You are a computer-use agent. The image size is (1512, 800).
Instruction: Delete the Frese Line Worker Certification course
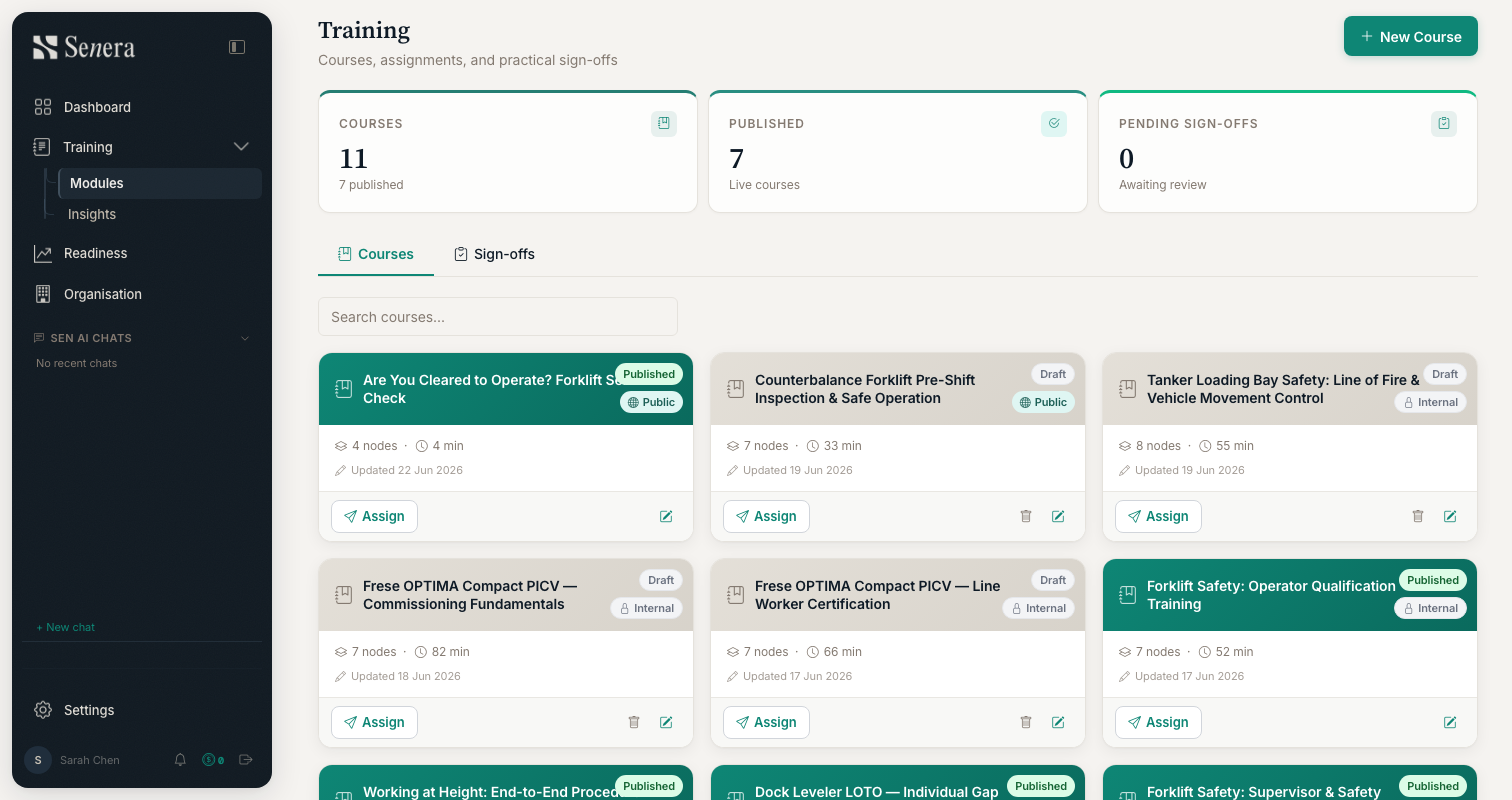coord(1025,722)
